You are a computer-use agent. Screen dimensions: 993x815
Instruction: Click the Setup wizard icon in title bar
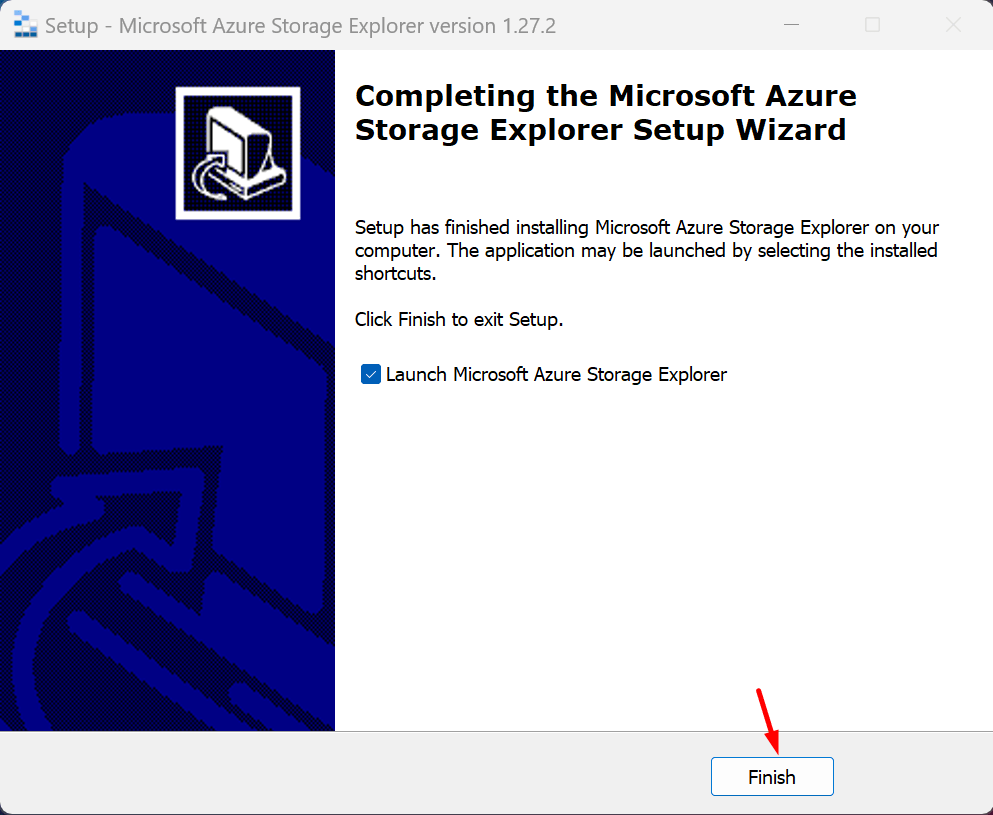[x=23, y=24]
